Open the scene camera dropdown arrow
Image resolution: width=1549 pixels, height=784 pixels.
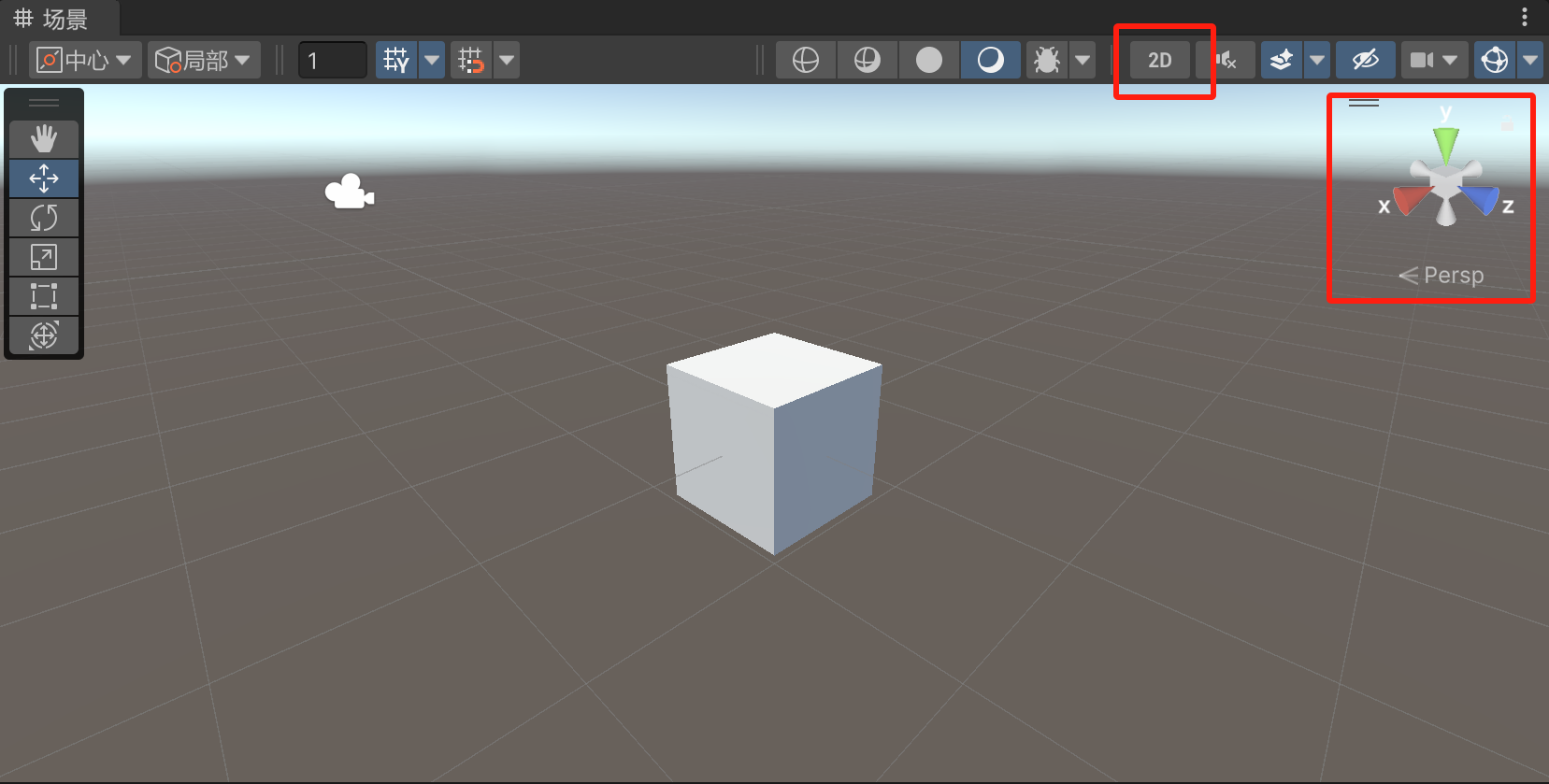point(1451,60)
